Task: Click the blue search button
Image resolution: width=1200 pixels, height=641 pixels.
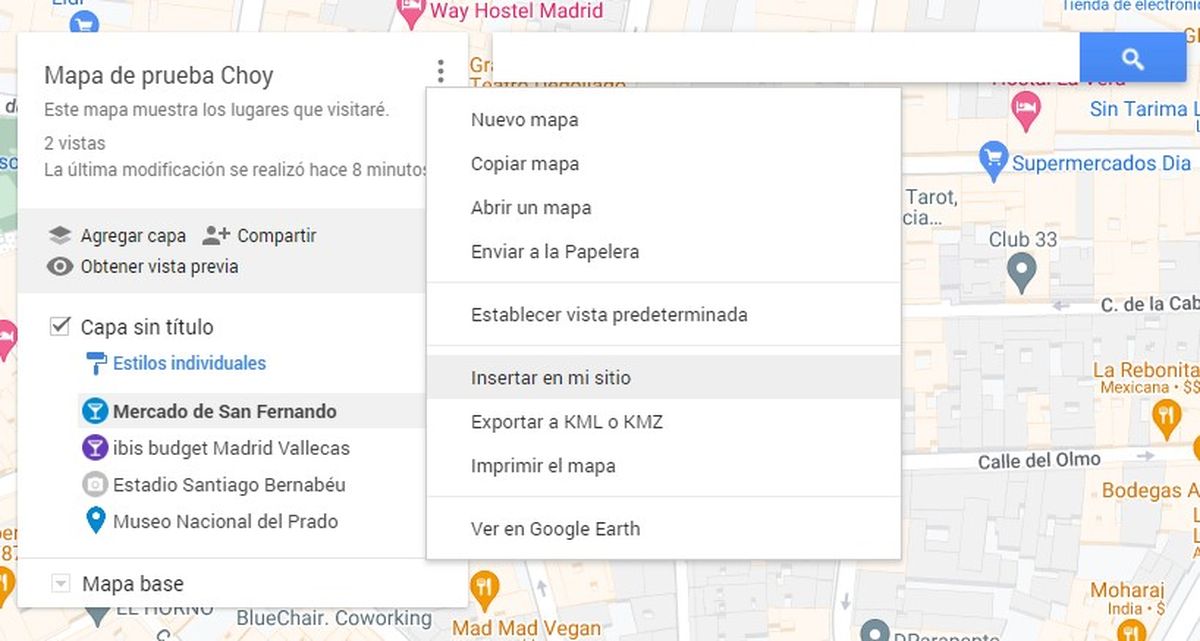Action: (1133, 59)
